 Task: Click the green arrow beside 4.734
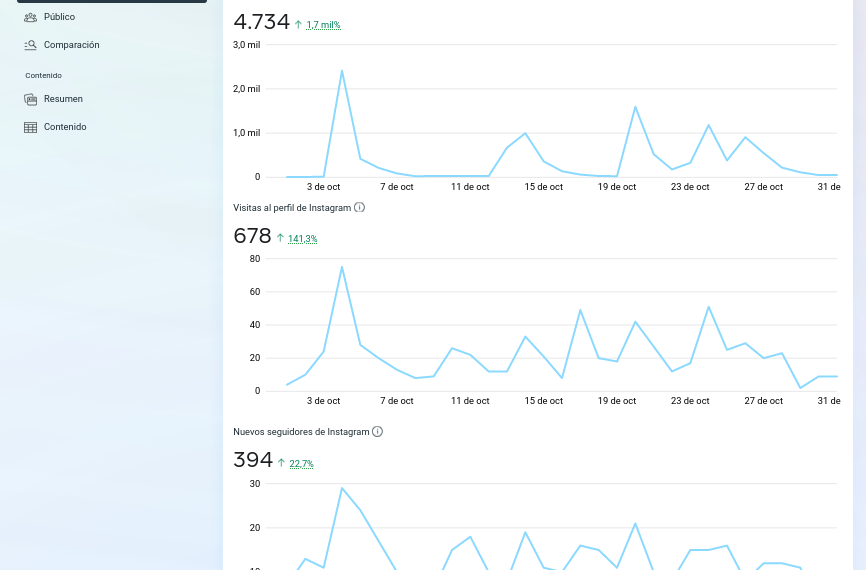click(x=298, y=24)
